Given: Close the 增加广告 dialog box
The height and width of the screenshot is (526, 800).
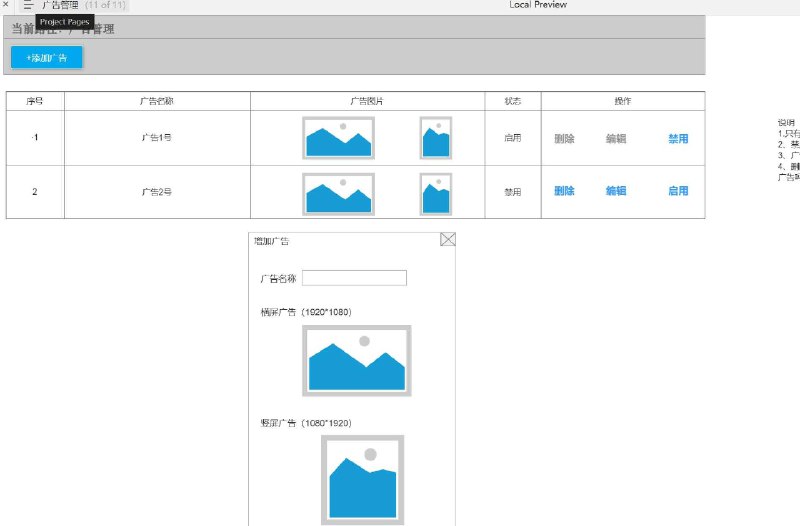Looking at the screenshot, I should [x=447, y=239].
